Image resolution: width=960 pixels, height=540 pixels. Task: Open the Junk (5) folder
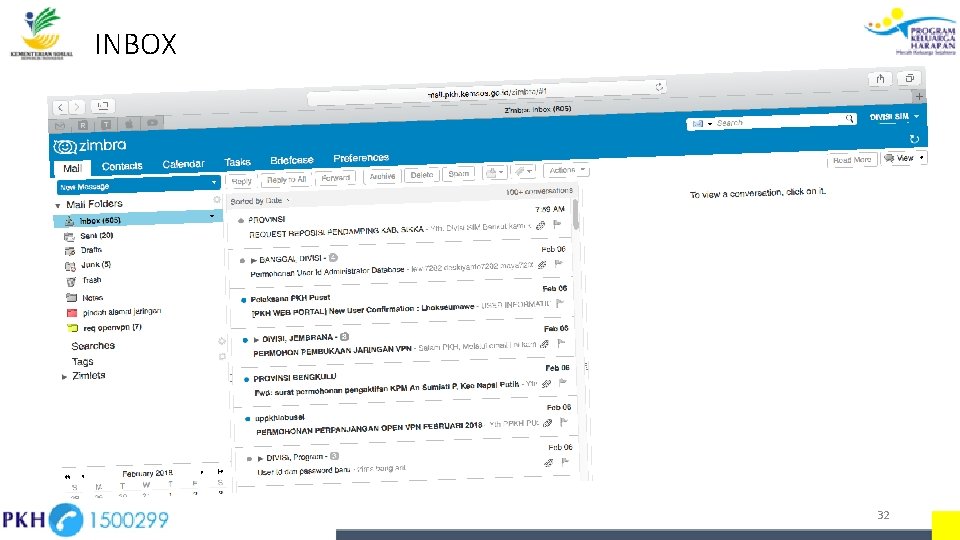pos(96,264)
